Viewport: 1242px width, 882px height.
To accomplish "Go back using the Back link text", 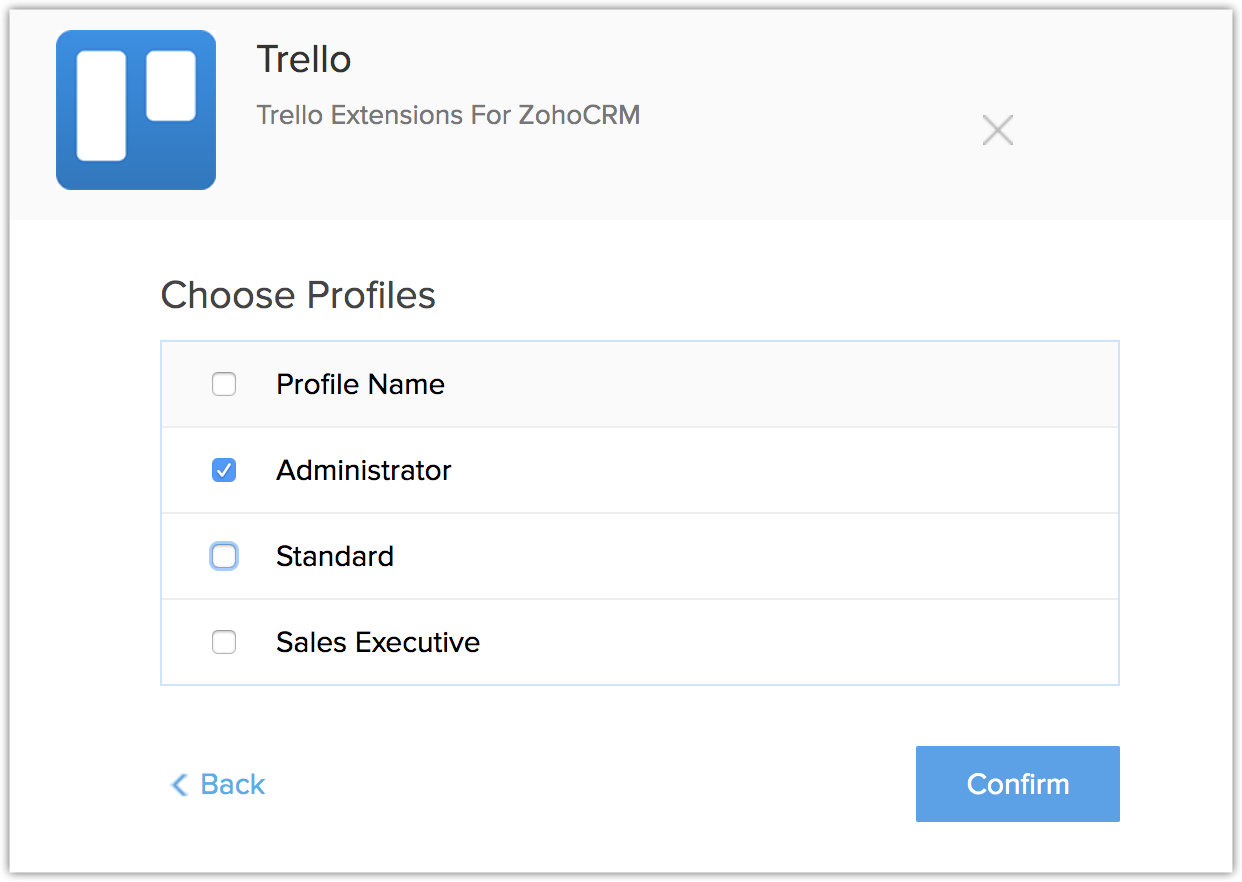I will tap(233, 785).
